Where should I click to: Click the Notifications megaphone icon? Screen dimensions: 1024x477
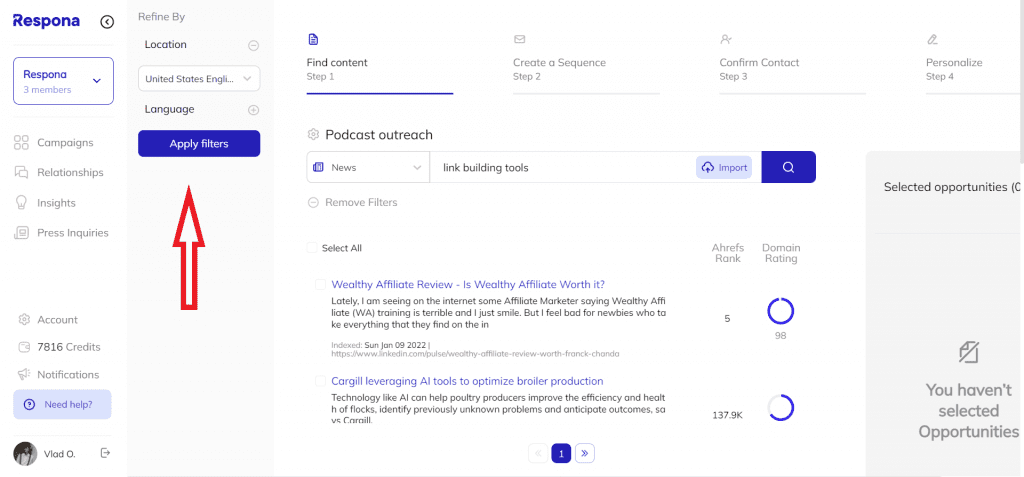pos(25,374)
